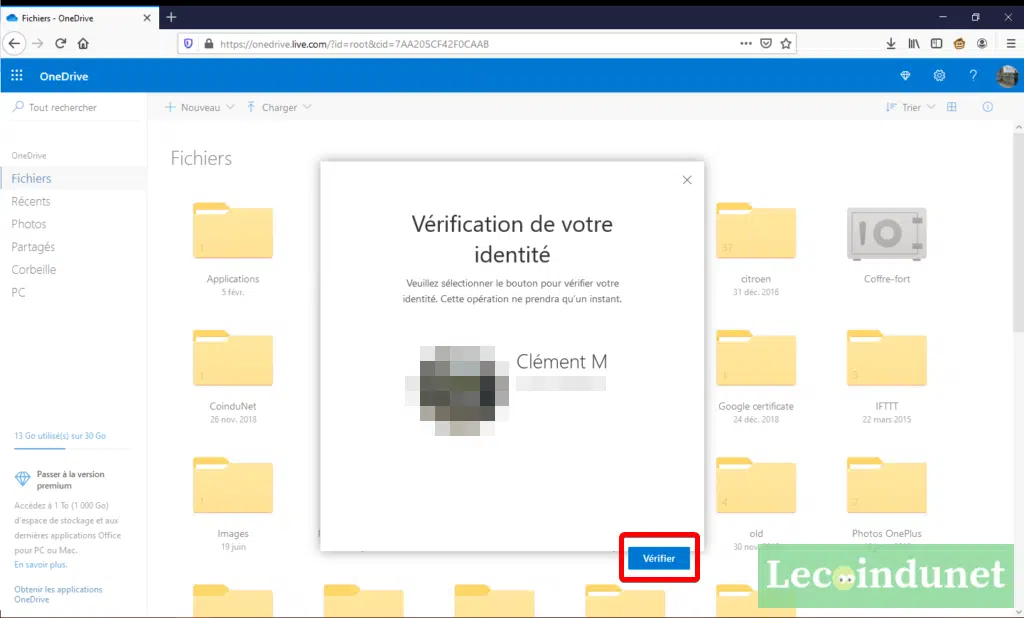The height and width of the screenshot is (618, 1024).
Task: Close the identity verification dialog
Action: coord(687,180)
